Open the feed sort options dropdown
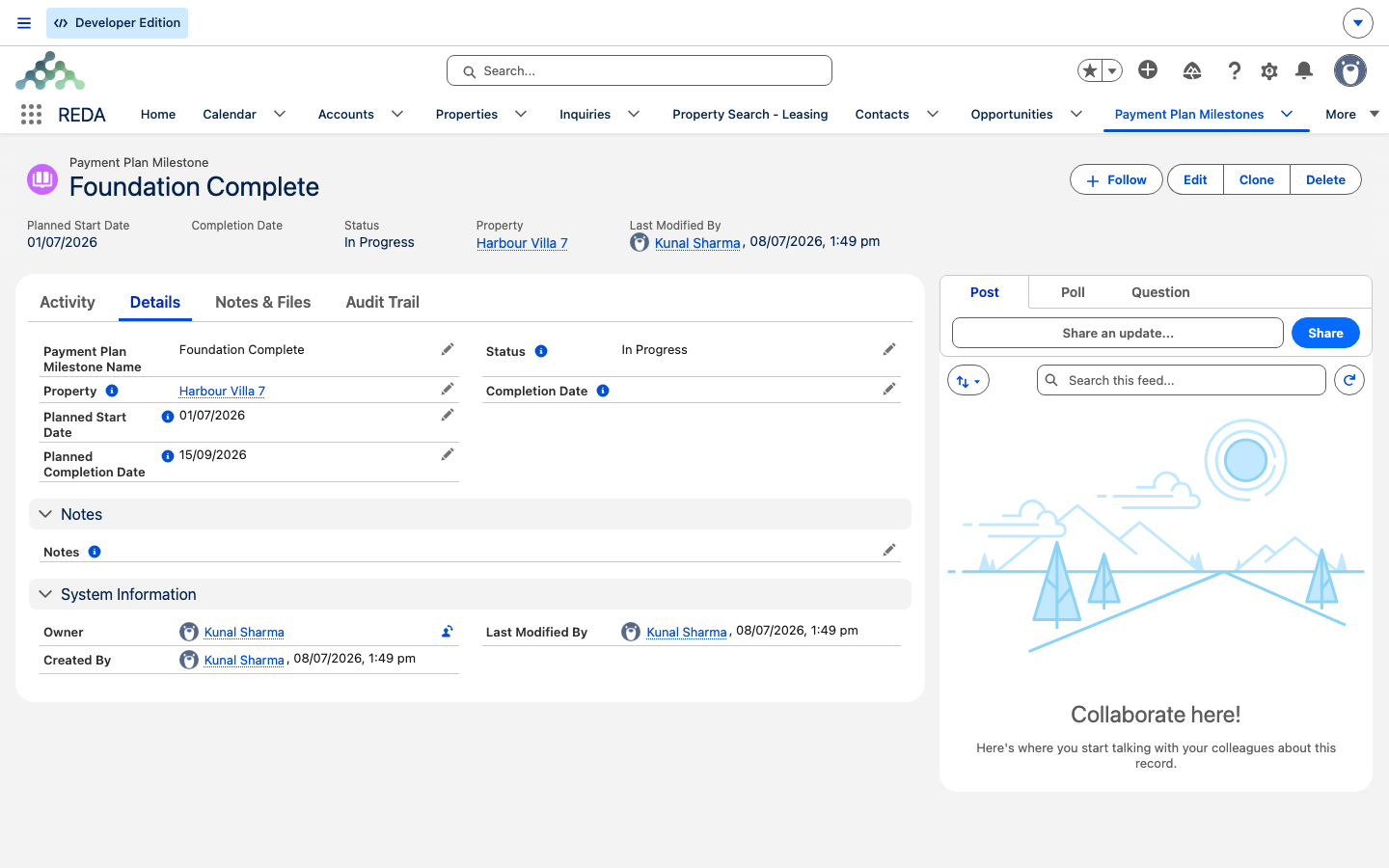The image size is (1389, 868). tap(968, 380)
